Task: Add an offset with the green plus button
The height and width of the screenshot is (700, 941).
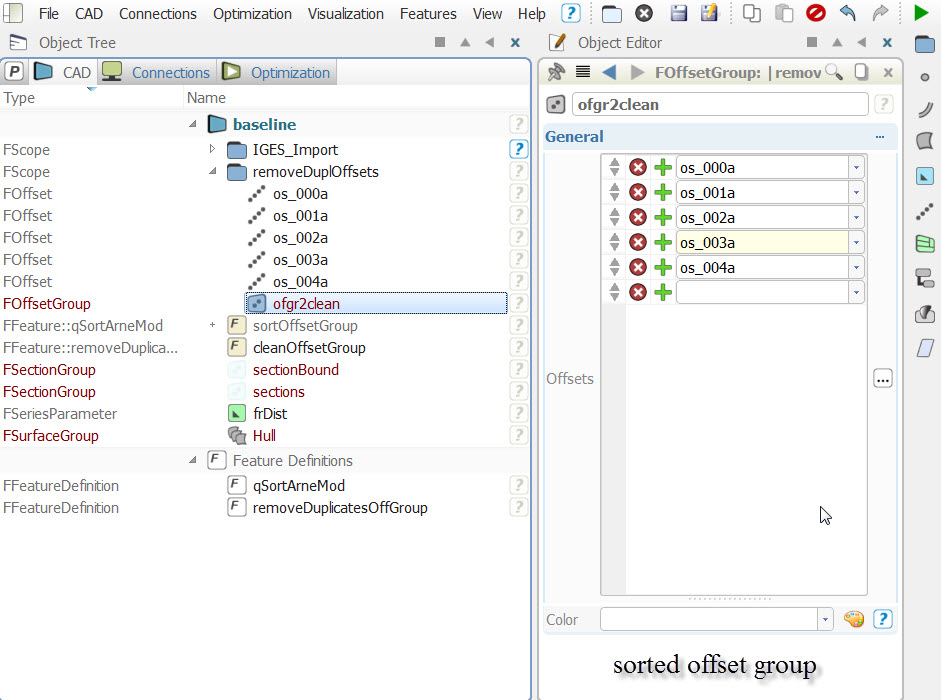Action: click(663, 167)
